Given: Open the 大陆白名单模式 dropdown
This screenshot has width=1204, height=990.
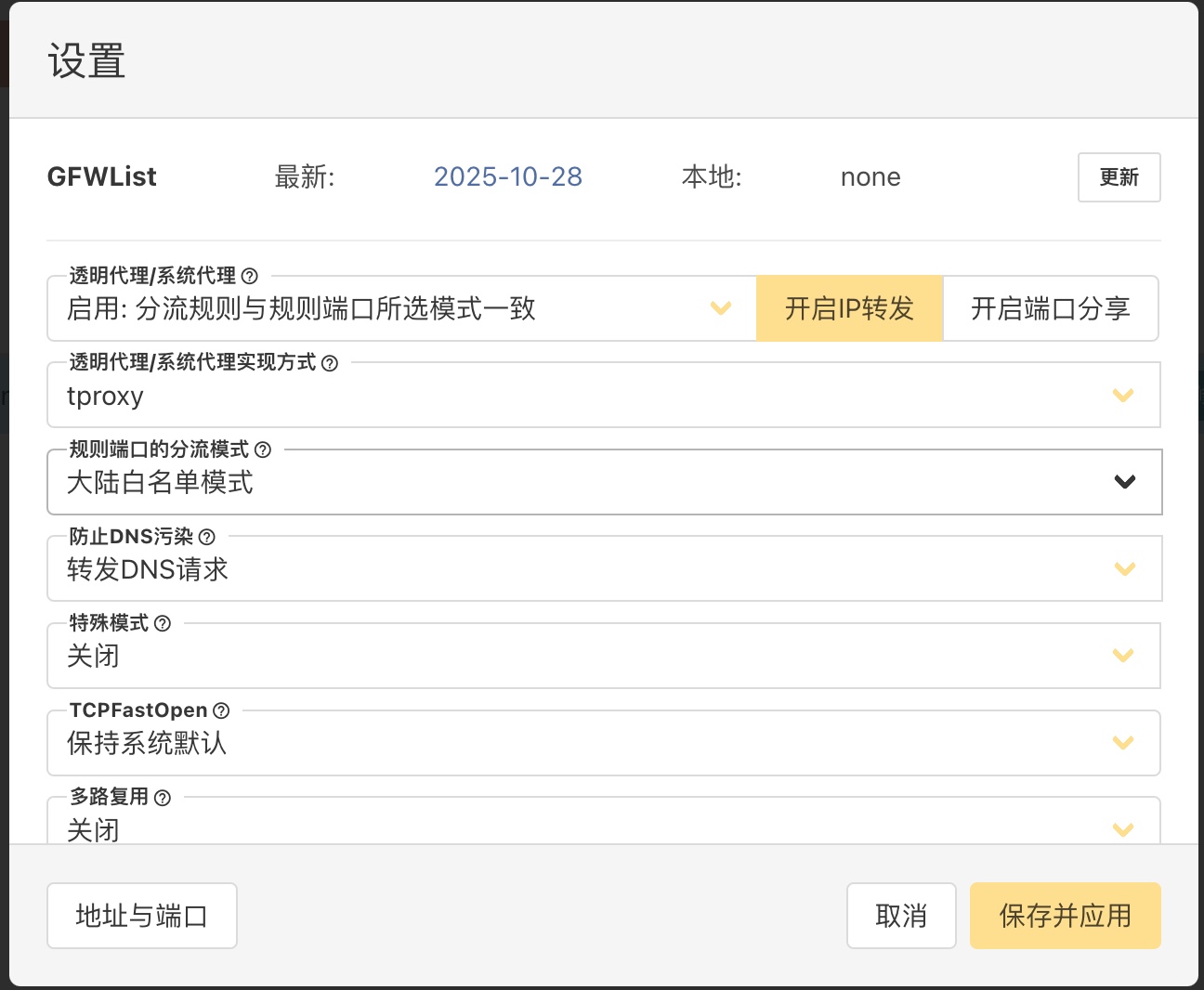Looking at the screenshot, I should 603,483.
